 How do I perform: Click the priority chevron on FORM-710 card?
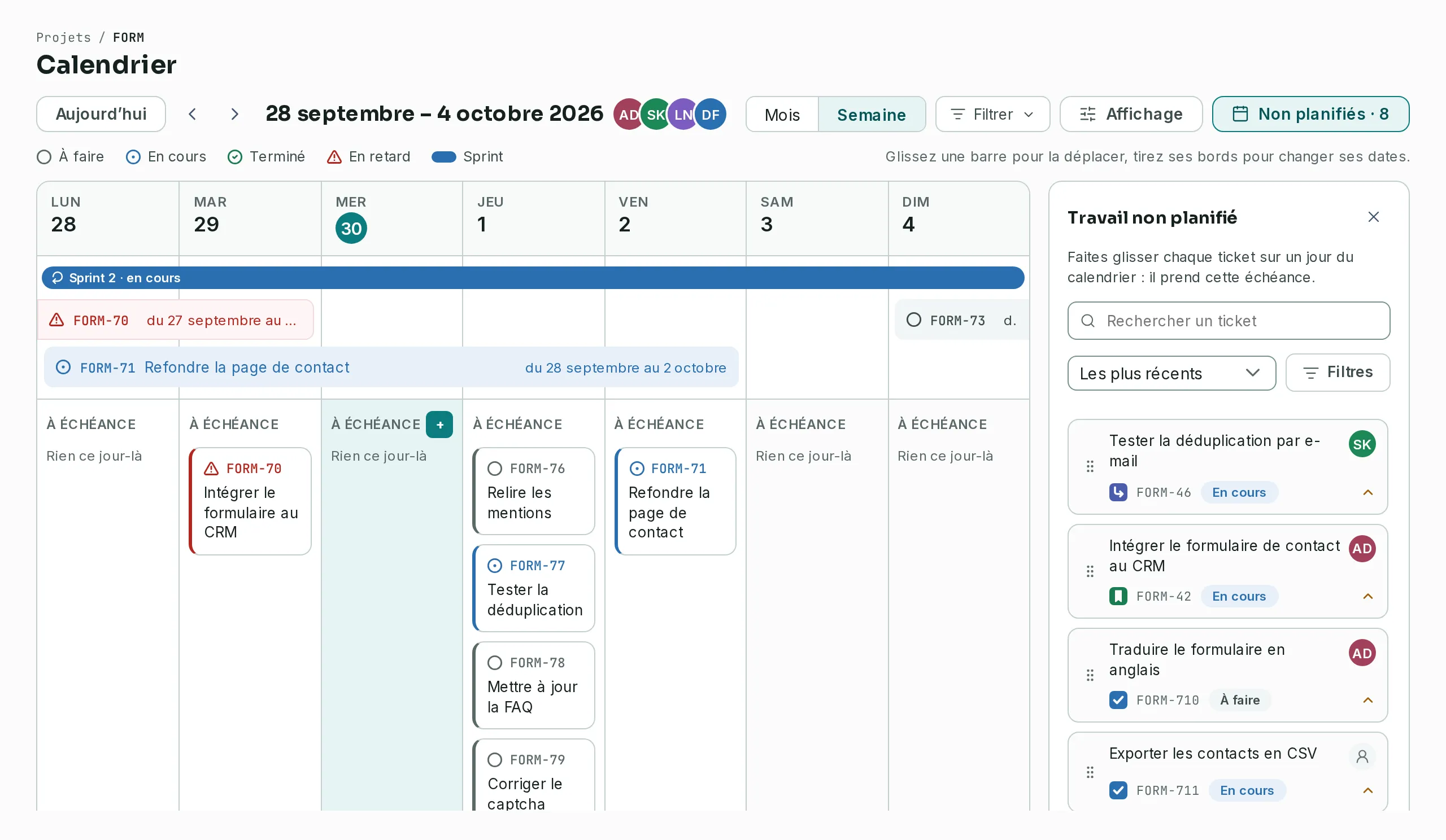tap(1367, 699)
